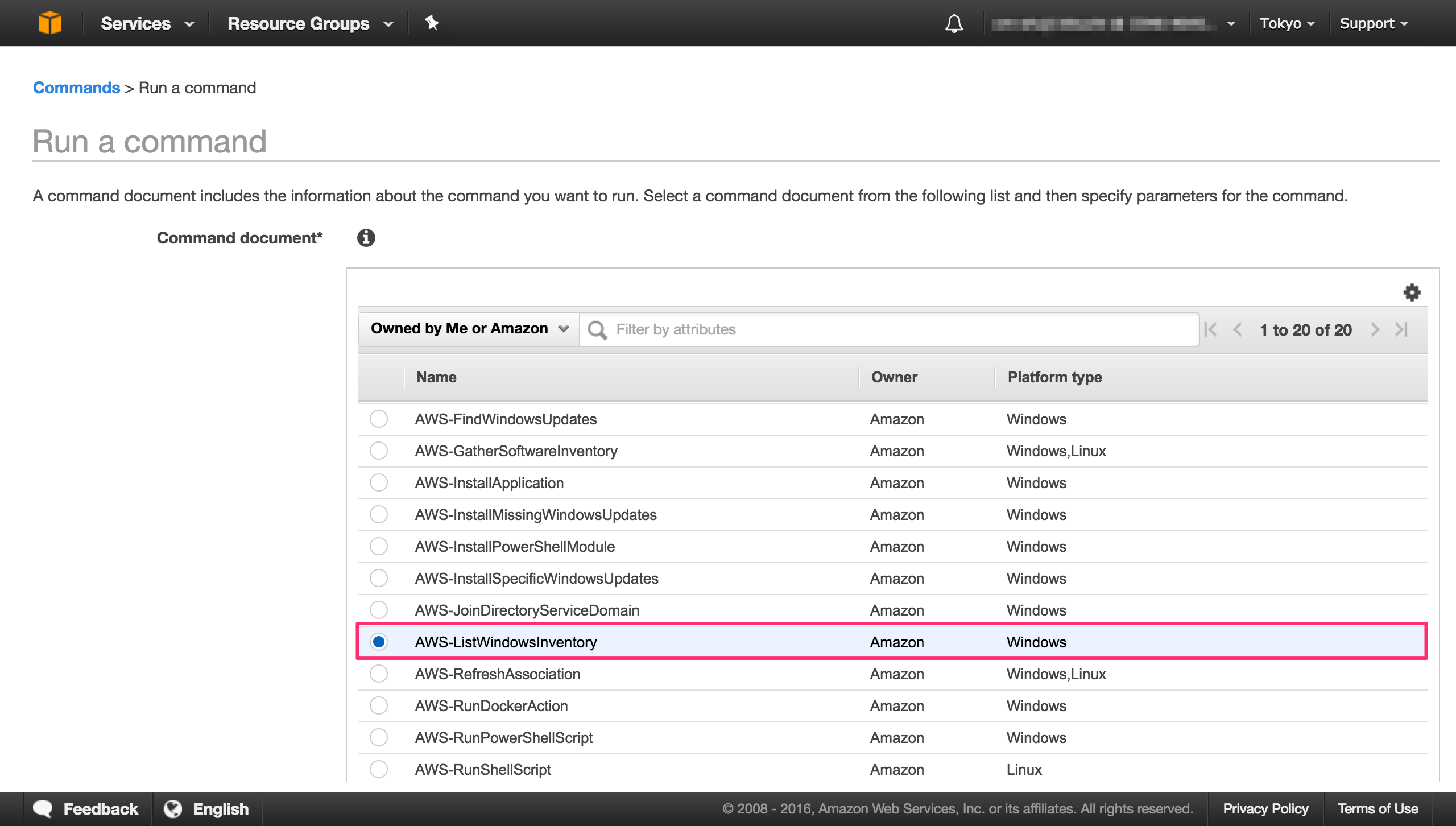Navigate back via the Commands breadcrumb link
The image size is (1456, 826).
click(76, 88)
